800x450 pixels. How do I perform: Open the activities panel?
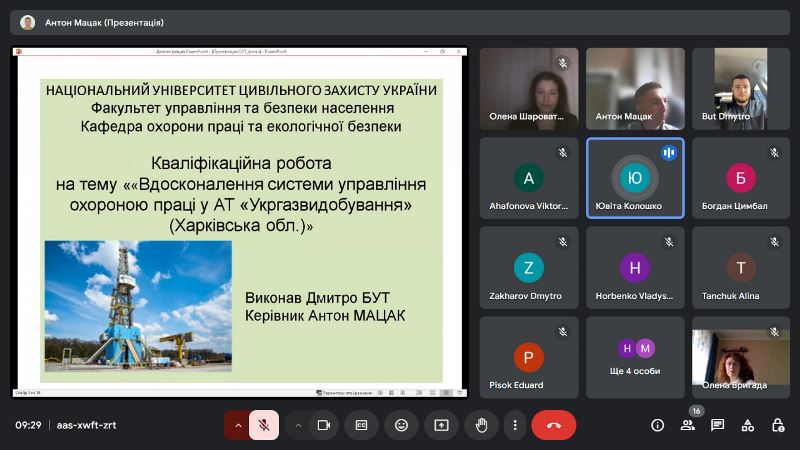(x=747, y=425)
